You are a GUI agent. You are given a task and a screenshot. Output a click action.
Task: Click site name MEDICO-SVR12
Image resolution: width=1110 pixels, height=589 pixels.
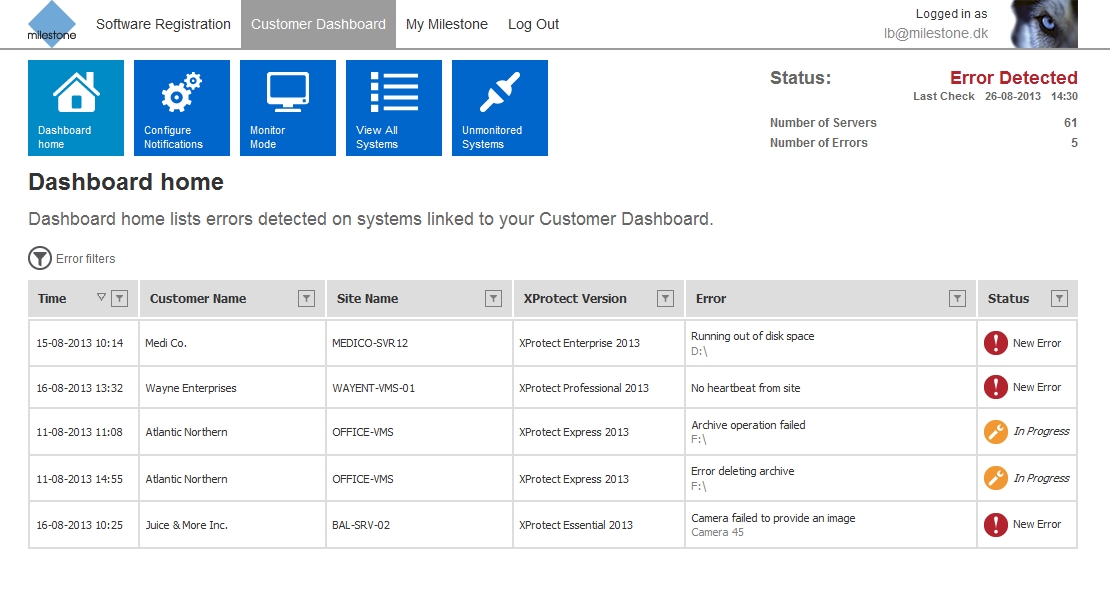370,343
